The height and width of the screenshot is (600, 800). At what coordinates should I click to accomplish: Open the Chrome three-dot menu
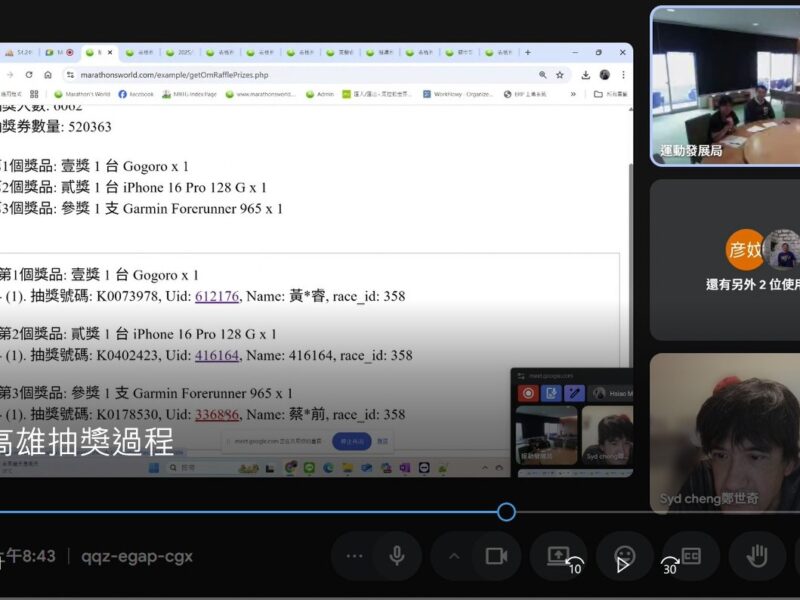coord(623,74)
